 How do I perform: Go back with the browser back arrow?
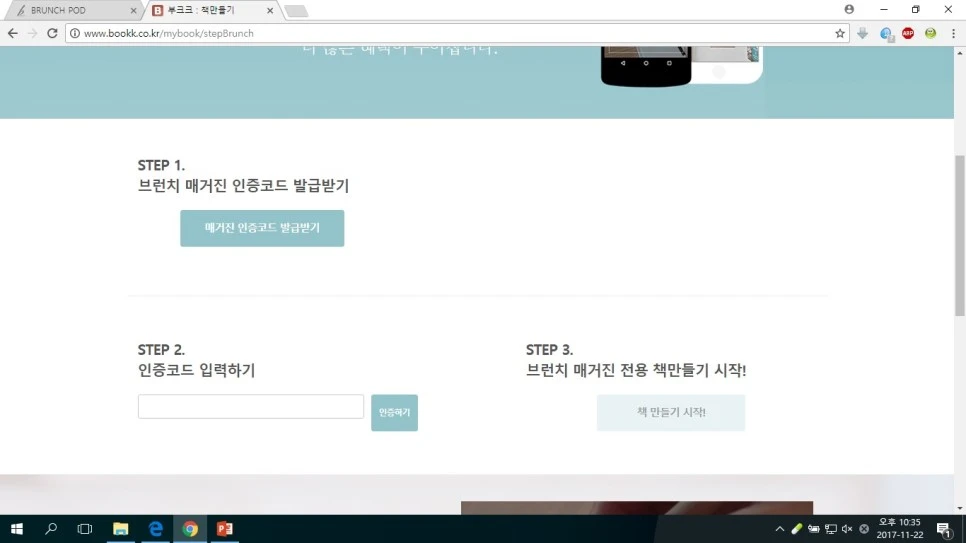coord(12,33)
